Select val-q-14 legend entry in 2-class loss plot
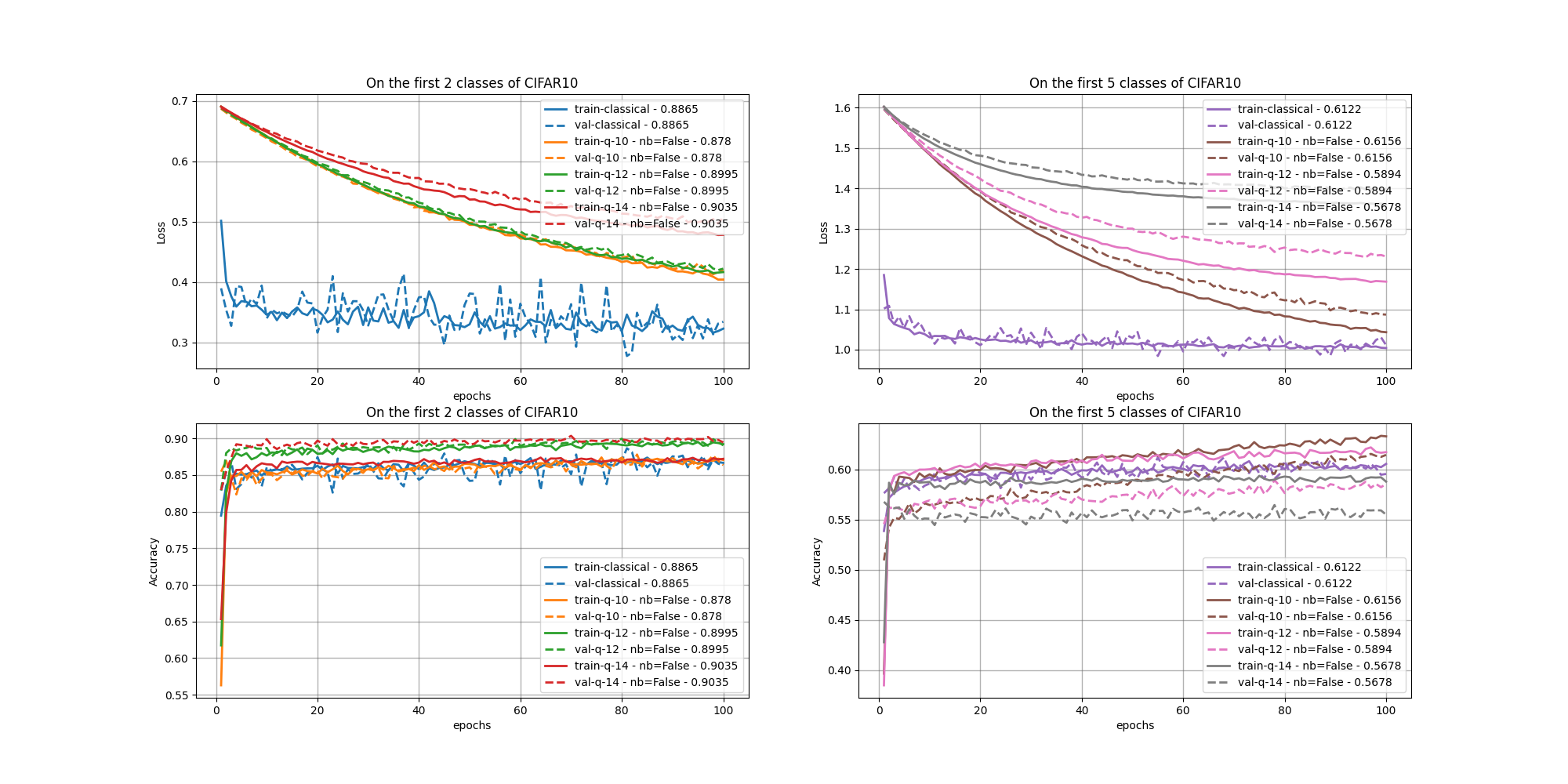Image resolution: width=1568 pixels, height=784 pixels. (651, 223)
